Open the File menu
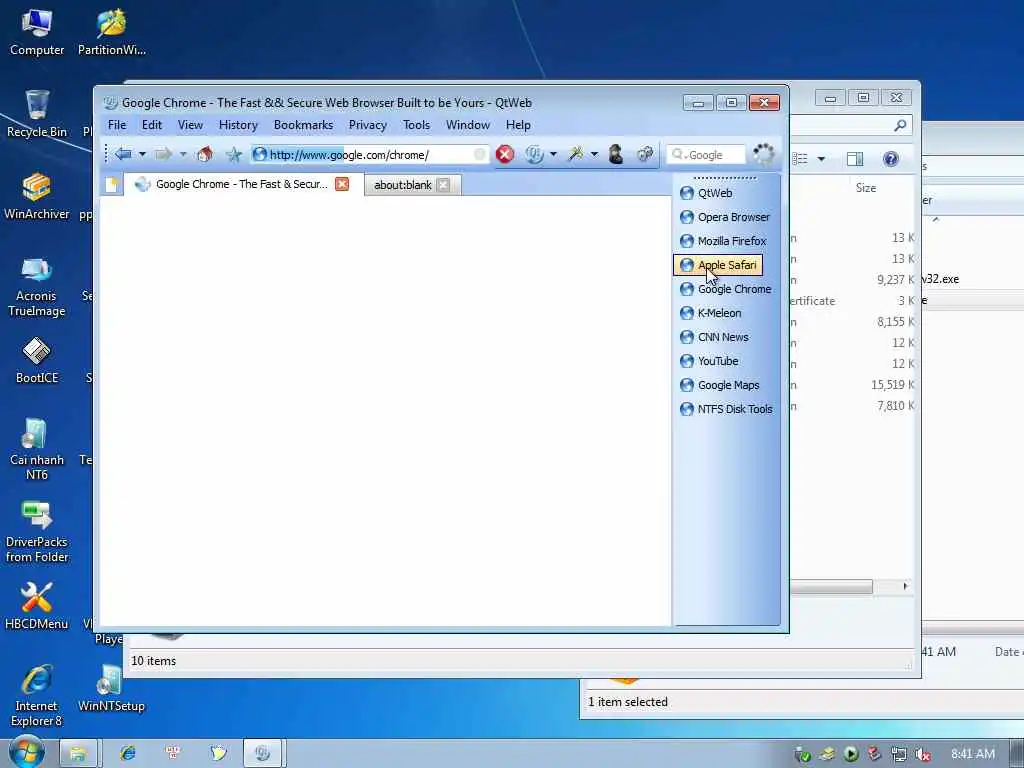 click(x=117, y=125)
